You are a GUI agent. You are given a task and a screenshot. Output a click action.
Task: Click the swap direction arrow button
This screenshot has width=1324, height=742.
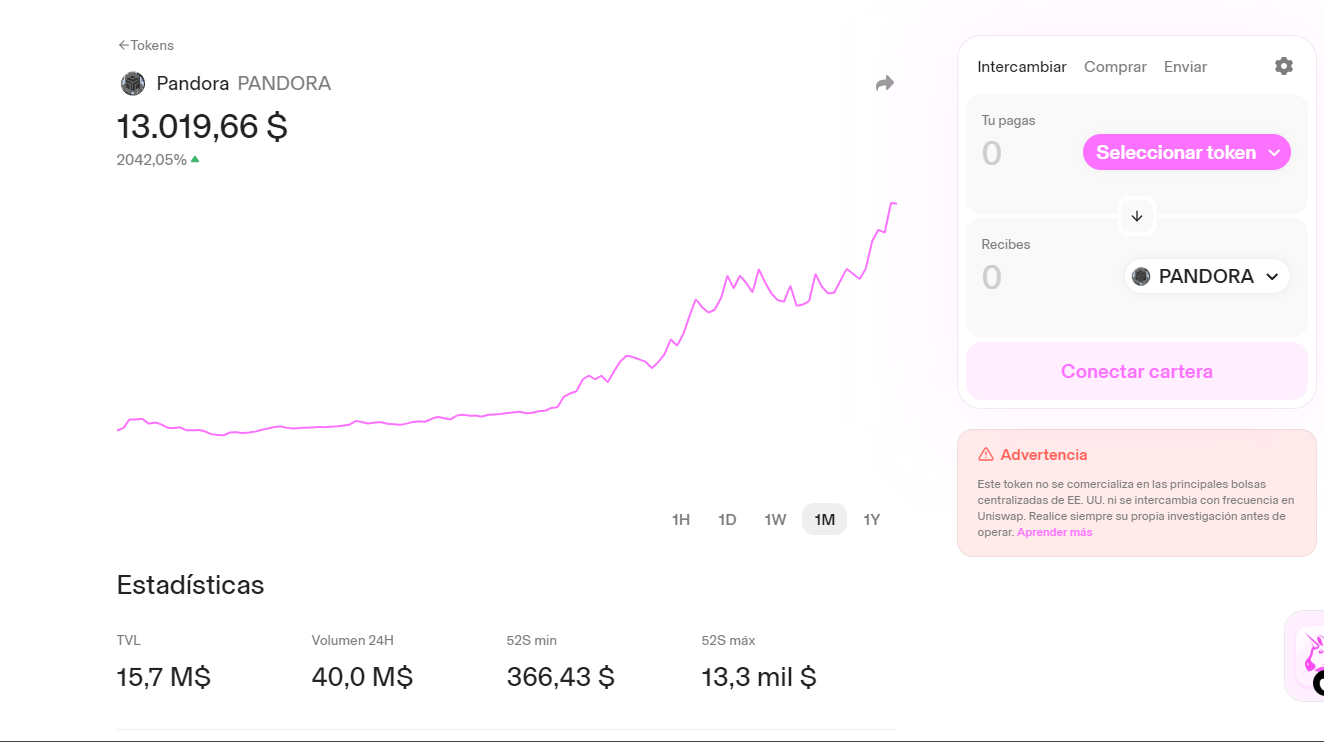tap(1137, 216)
